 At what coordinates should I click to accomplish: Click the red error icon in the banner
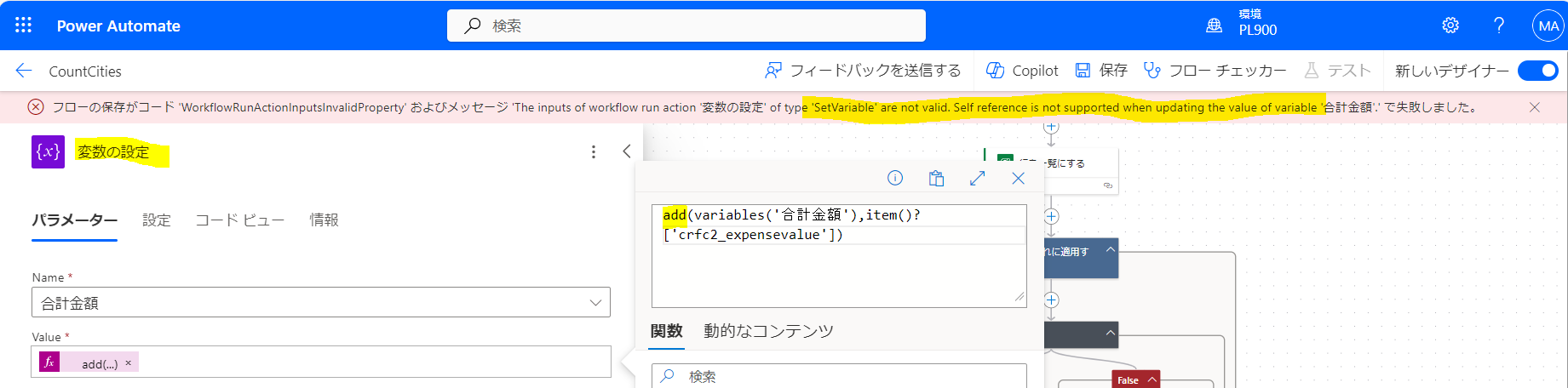(36, 107)
